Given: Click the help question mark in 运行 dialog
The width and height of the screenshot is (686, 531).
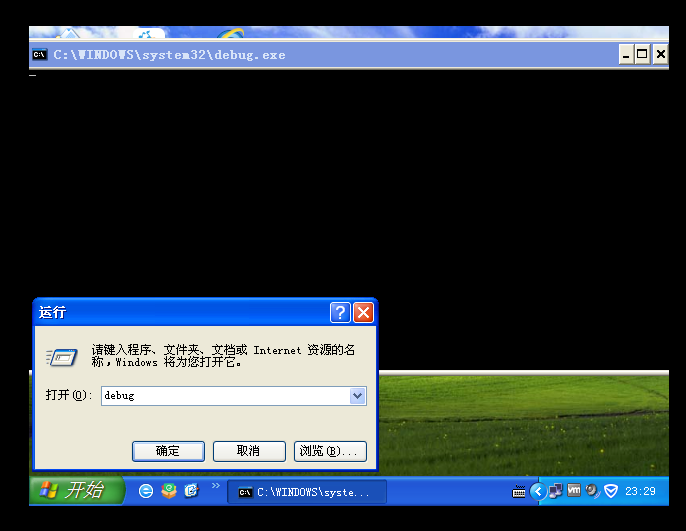Looking at the screenshot, I should tap(340, 312).
